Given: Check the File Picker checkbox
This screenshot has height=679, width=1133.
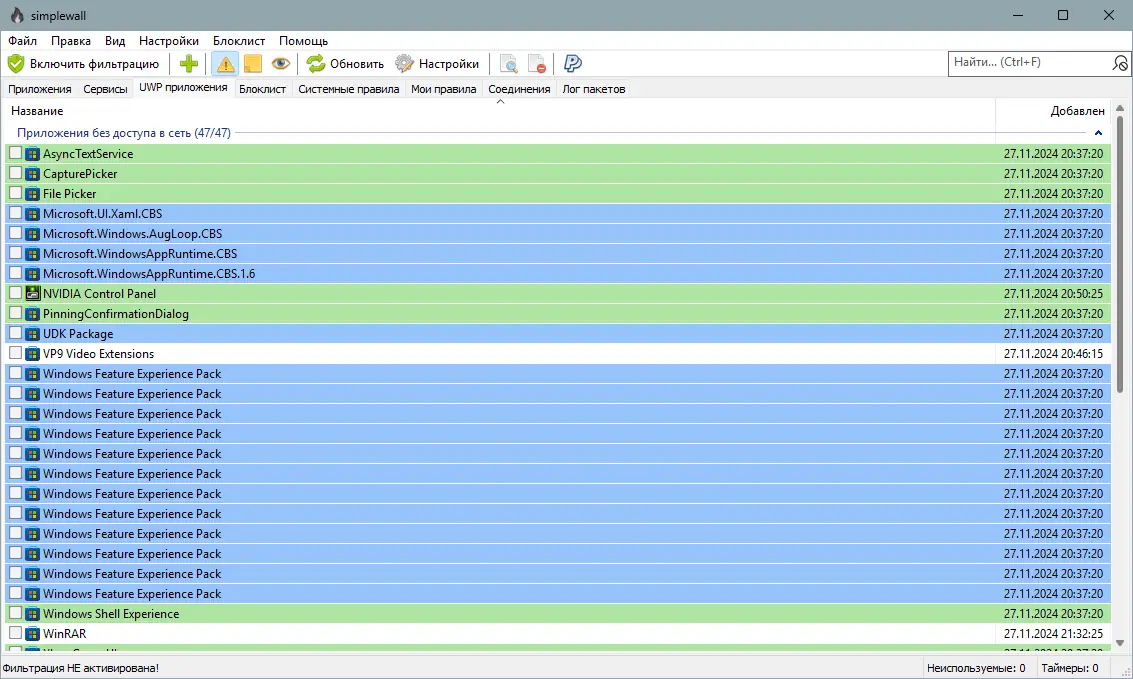Looking at the screenshot, I should tap(15, 193).
